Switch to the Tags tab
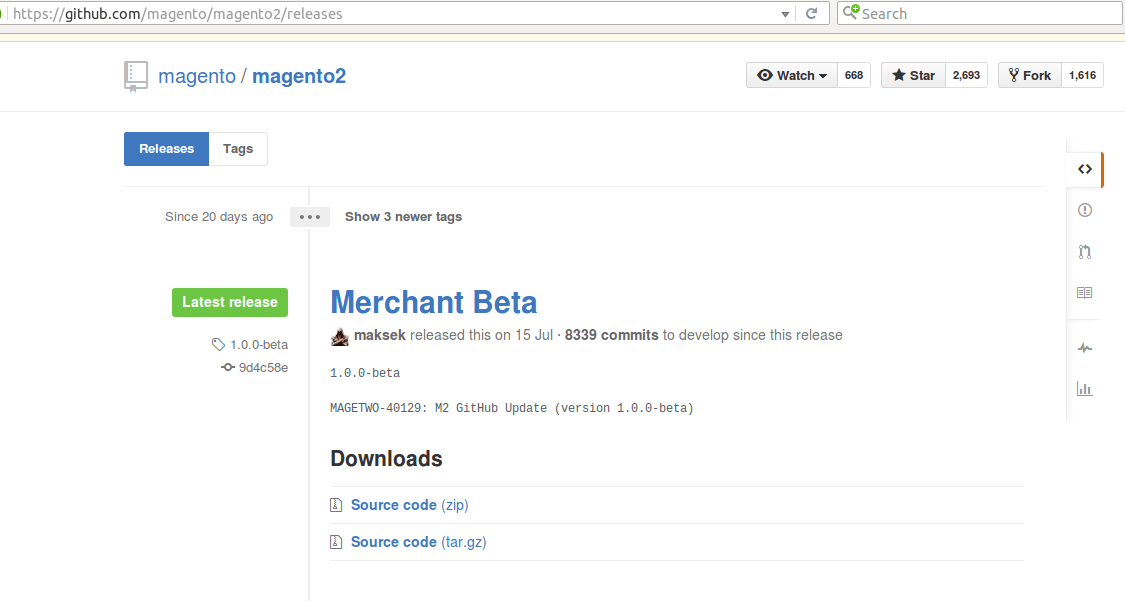Screen dimensions: 1125x601 [x=238, y=148]
